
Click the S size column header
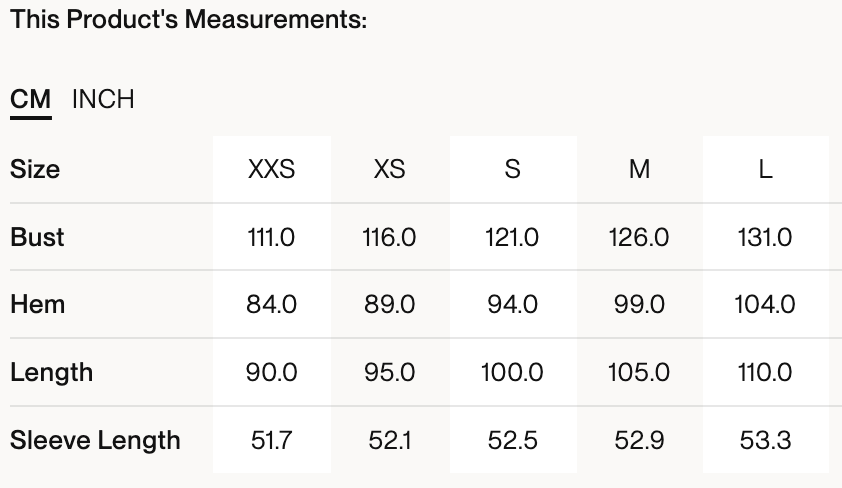click(x=513, y=169)
